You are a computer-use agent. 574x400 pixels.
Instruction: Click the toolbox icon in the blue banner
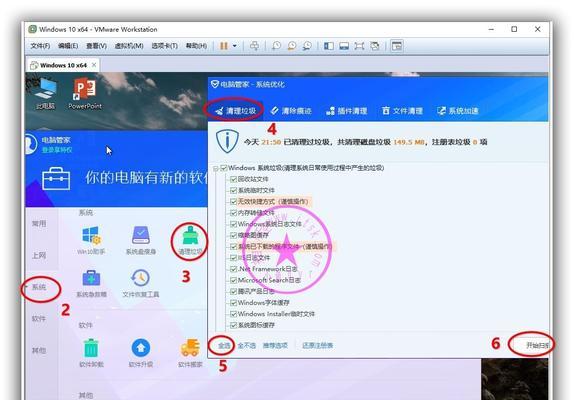pyautogui.click(x=56, y=179)
